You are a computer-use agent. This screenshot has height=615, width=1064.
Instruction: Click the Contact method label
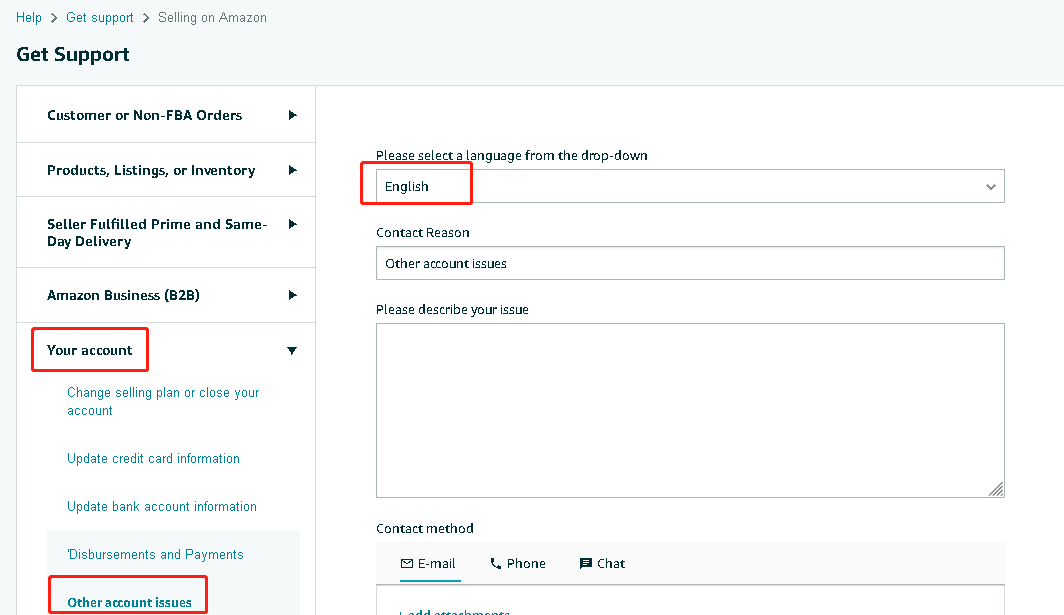tap(425, 528)
